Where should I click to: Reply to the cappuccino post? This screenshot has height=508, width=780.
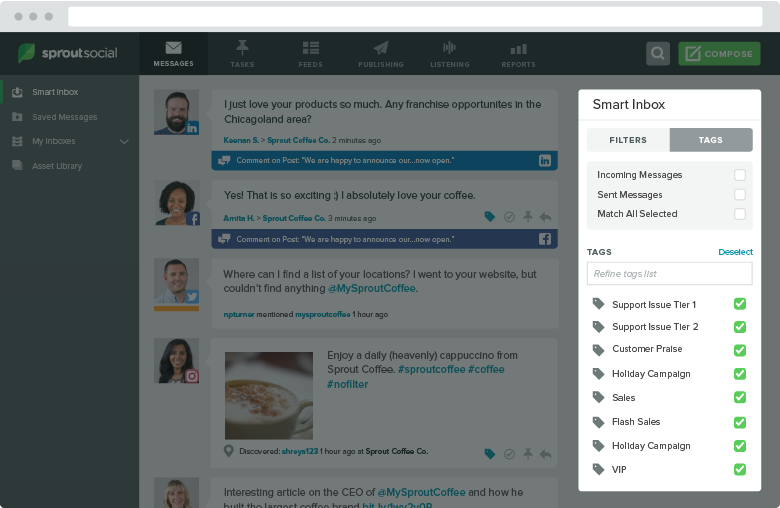[546, 454]
